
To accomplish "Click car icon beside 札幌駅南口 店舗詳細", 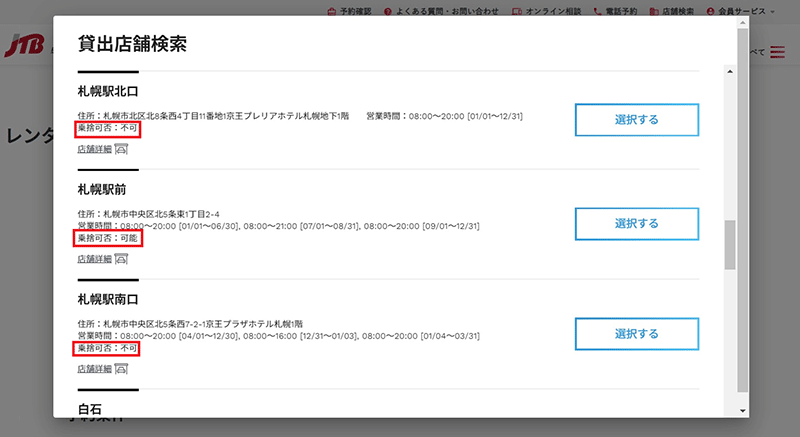I will click(120, 368).
